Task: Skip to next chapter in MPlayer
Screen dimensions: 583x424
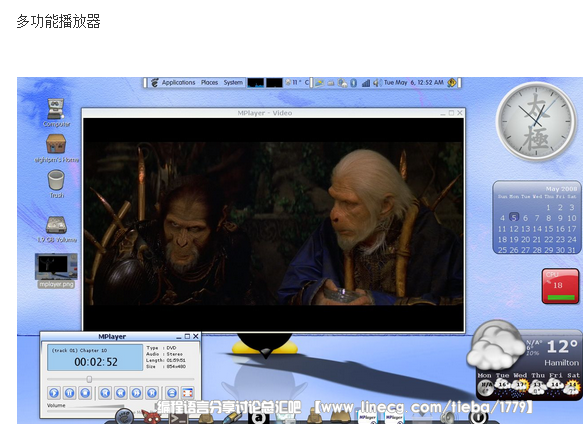Action: click(x=152, y=392)
